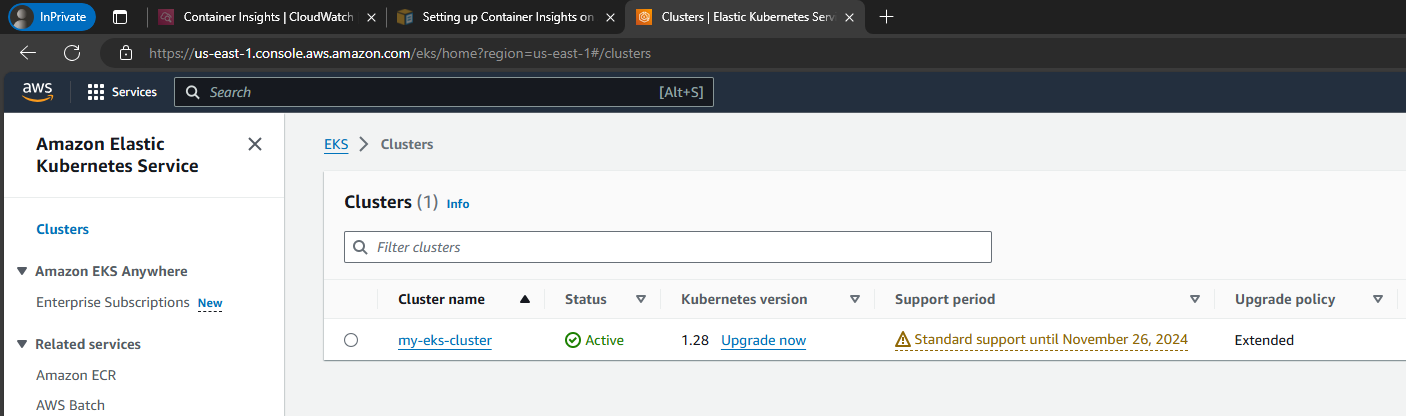Click the 1.28 Kubernetes version value

coord(695,340)
